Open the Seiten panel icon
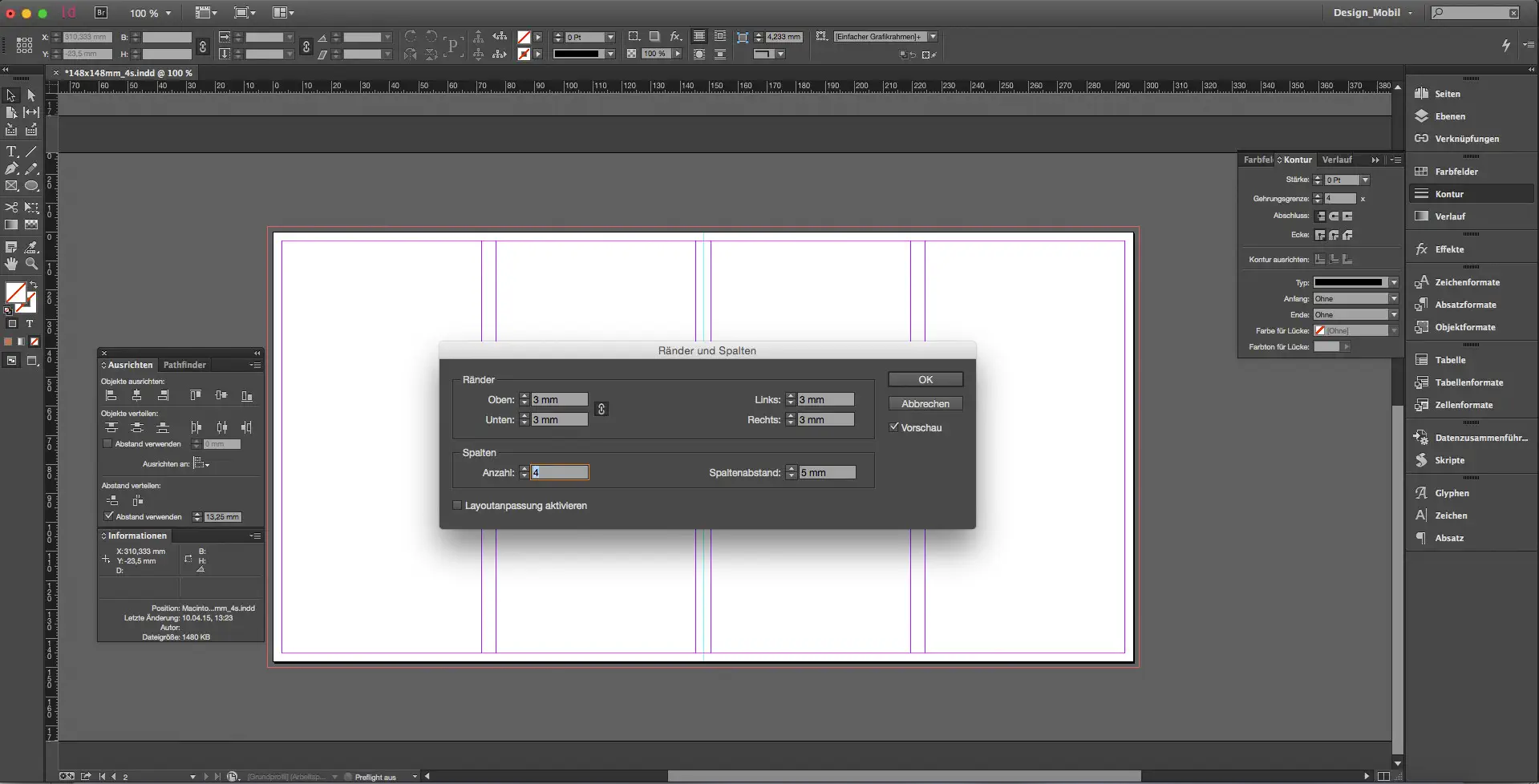 click(x=1422, y=94)
